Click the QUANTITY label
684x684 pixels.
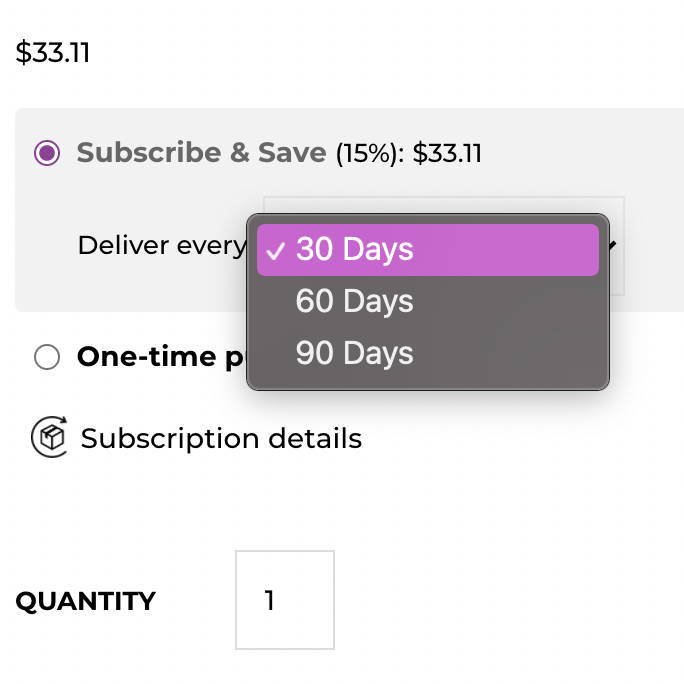pyautogui.click(x=86, y=601)
